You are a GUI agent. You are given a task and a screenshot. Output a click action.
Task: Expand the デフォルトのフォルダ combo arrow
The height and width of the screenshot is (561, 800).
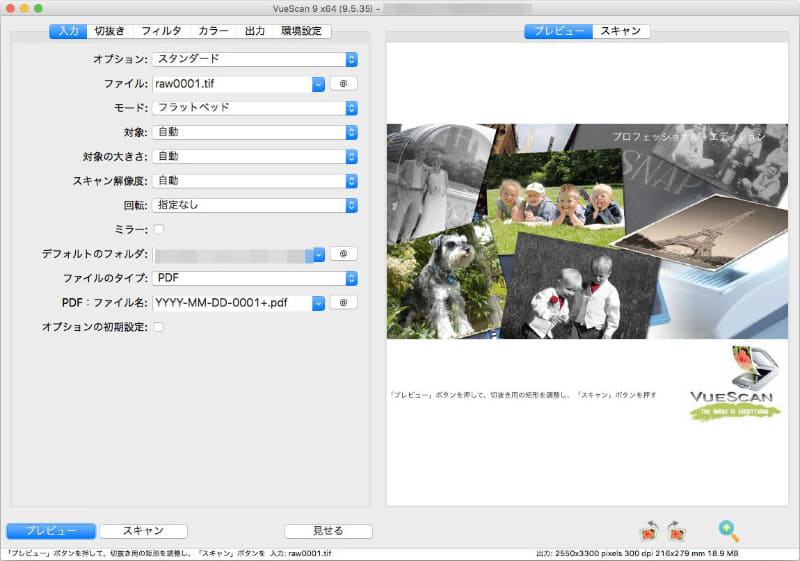point(318,254)
